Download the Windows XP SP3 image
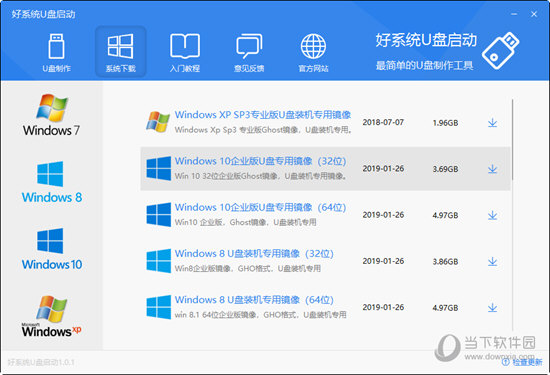Screen dimensions: 550x375 point(492,122)
